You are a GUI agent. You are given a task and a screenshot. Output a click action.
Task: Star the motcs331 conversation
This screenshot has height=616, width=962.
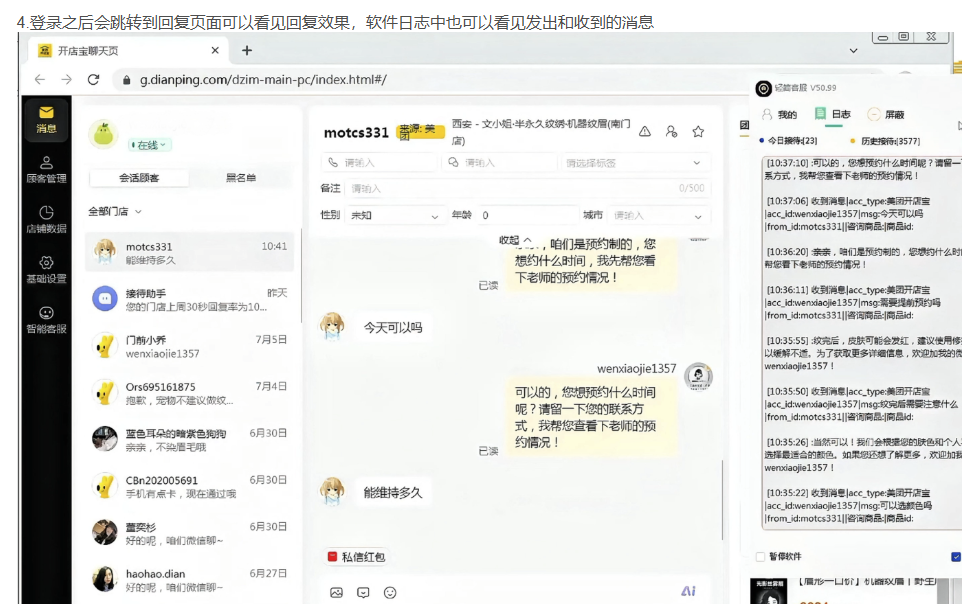698,131
